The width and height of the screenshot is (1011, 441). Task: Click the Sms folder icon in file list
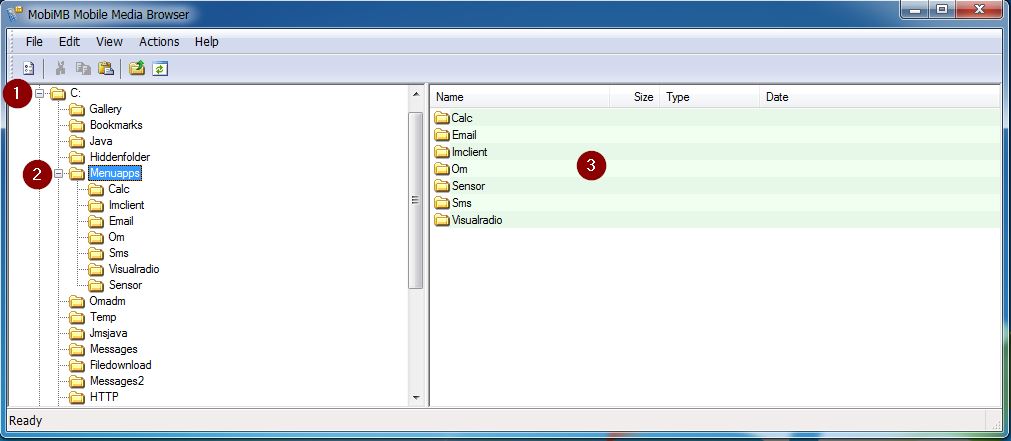[442, 203]
